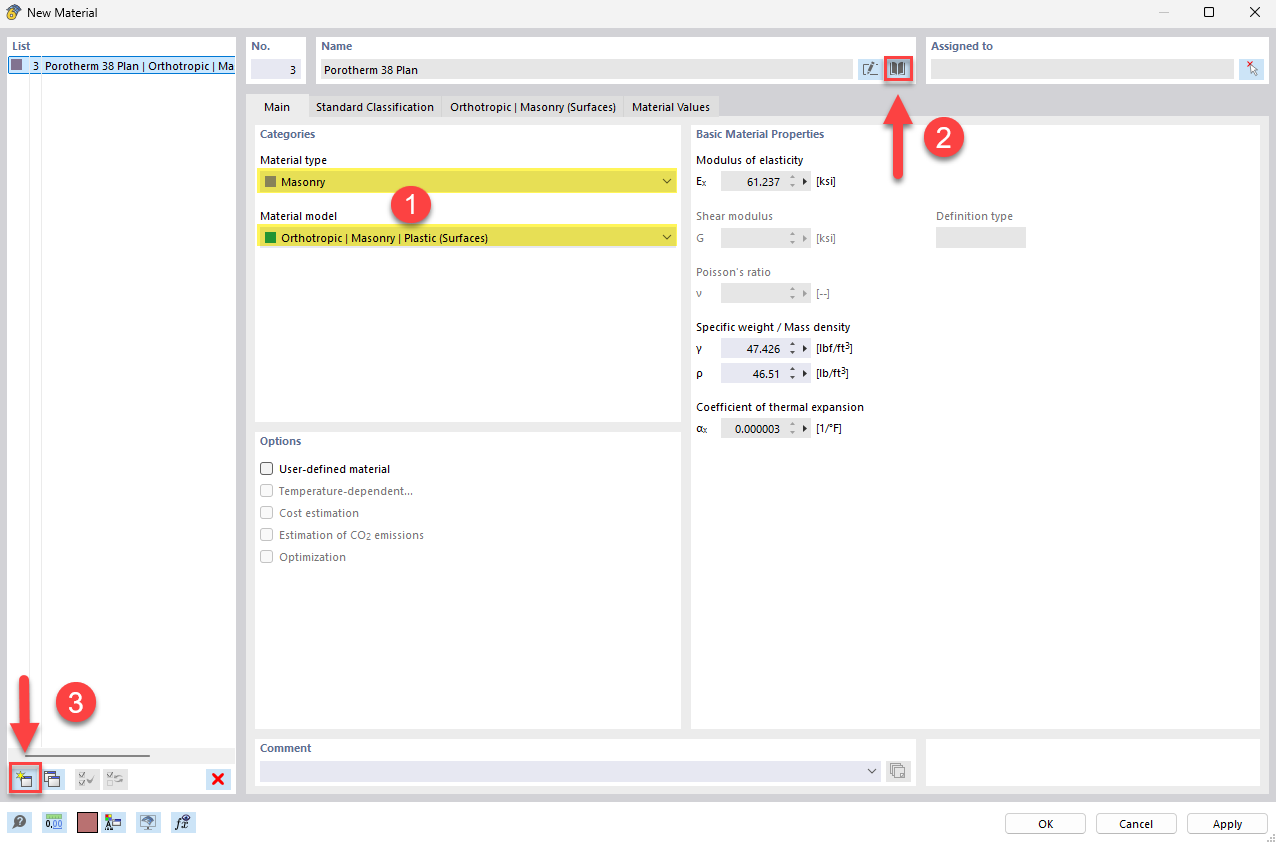Open the help question mark icon
The width and height of the screenshot is (1276, 842).
20,822
